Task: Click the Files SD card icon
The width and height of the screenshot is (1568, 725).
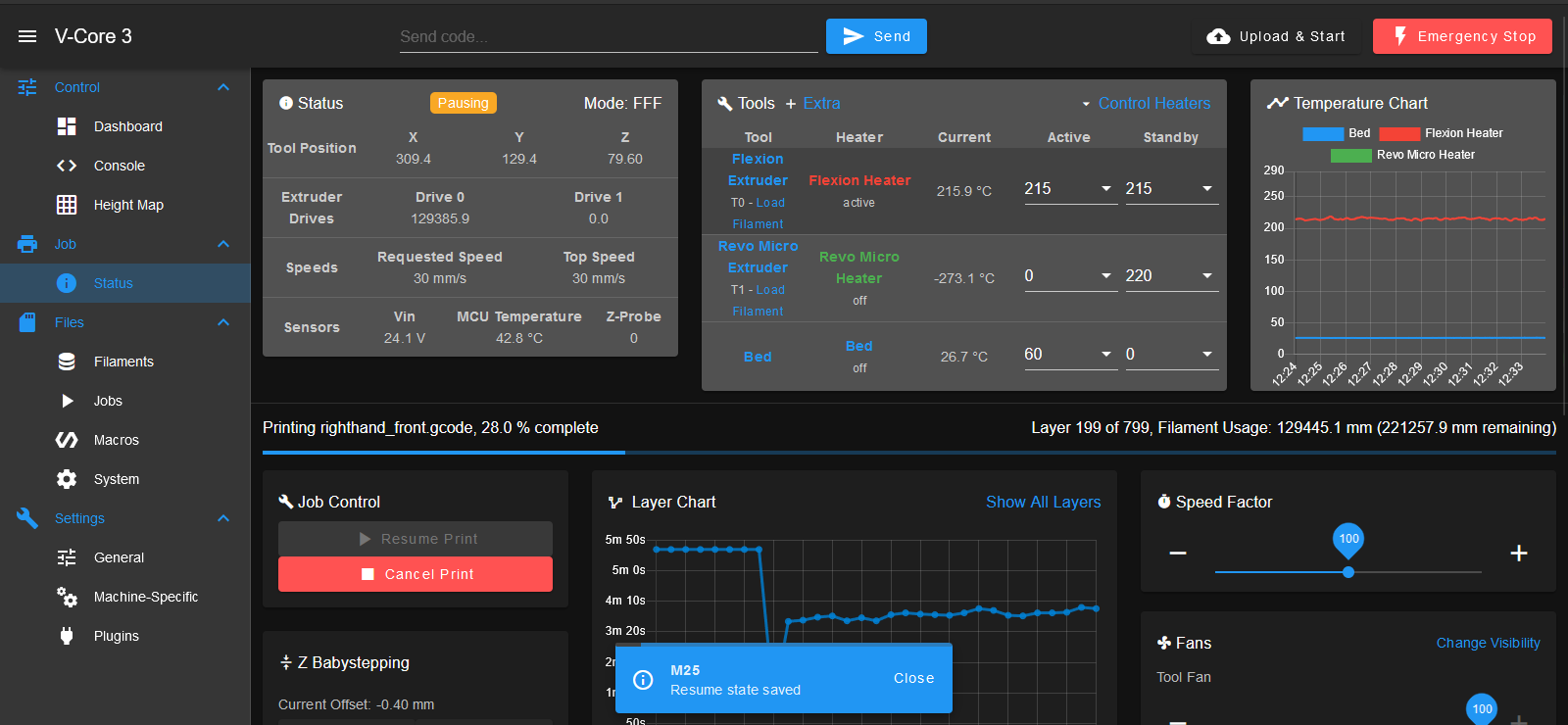Action: pyautogui.click(x=27, y=322)
